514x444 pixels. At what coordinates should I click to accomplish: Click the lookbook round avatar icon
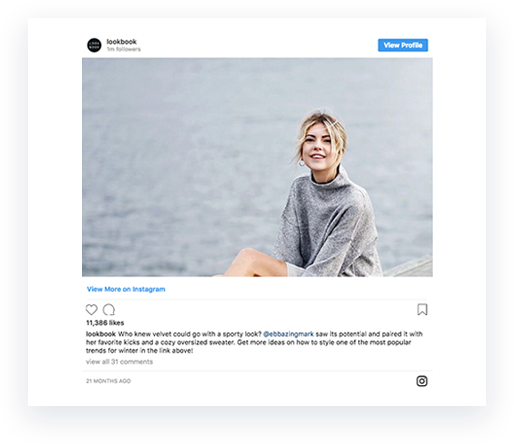(x=94, y=45)
